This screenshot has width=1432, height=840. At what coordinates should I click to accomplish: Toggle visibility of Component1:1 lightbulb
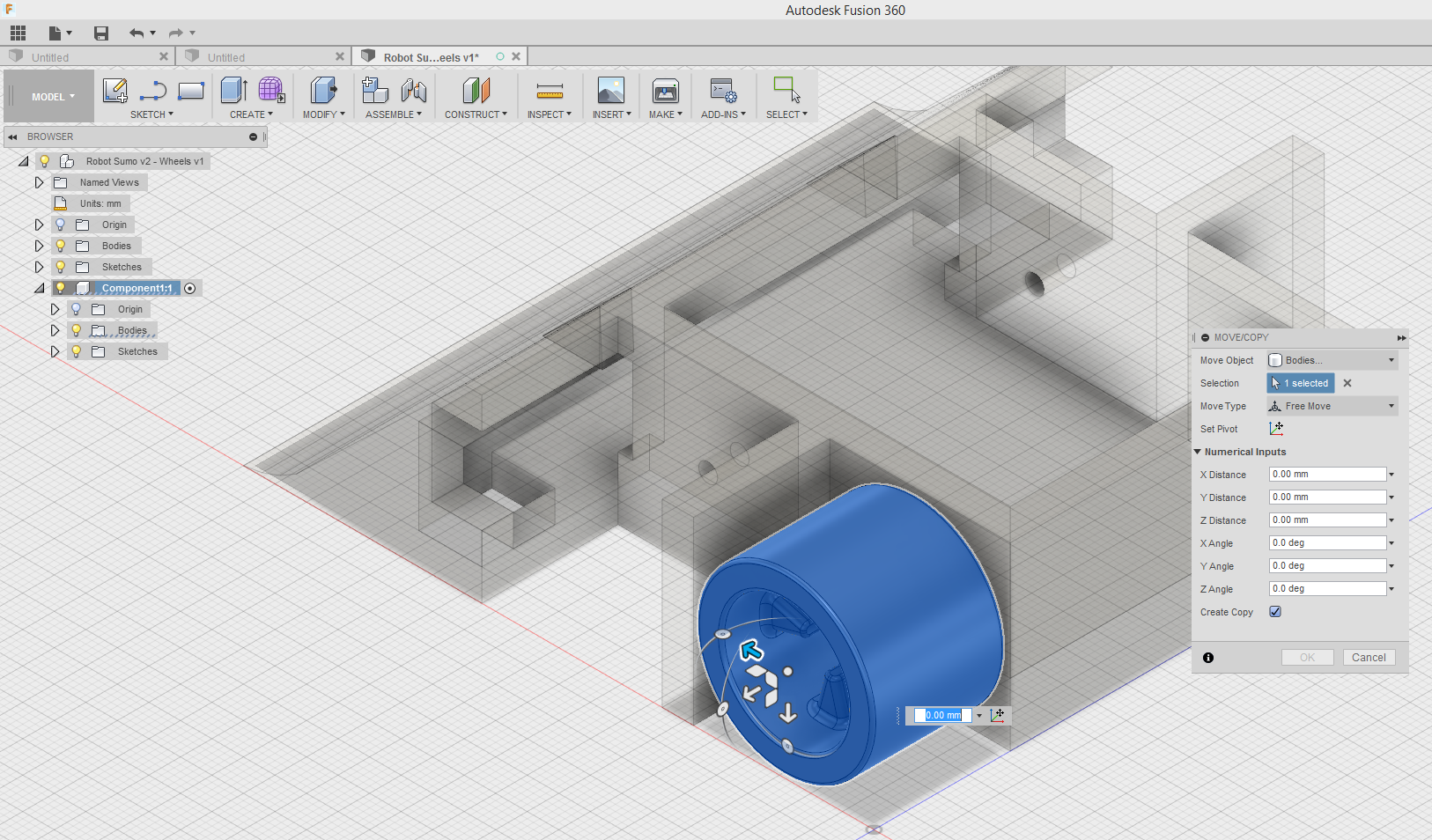59,287
